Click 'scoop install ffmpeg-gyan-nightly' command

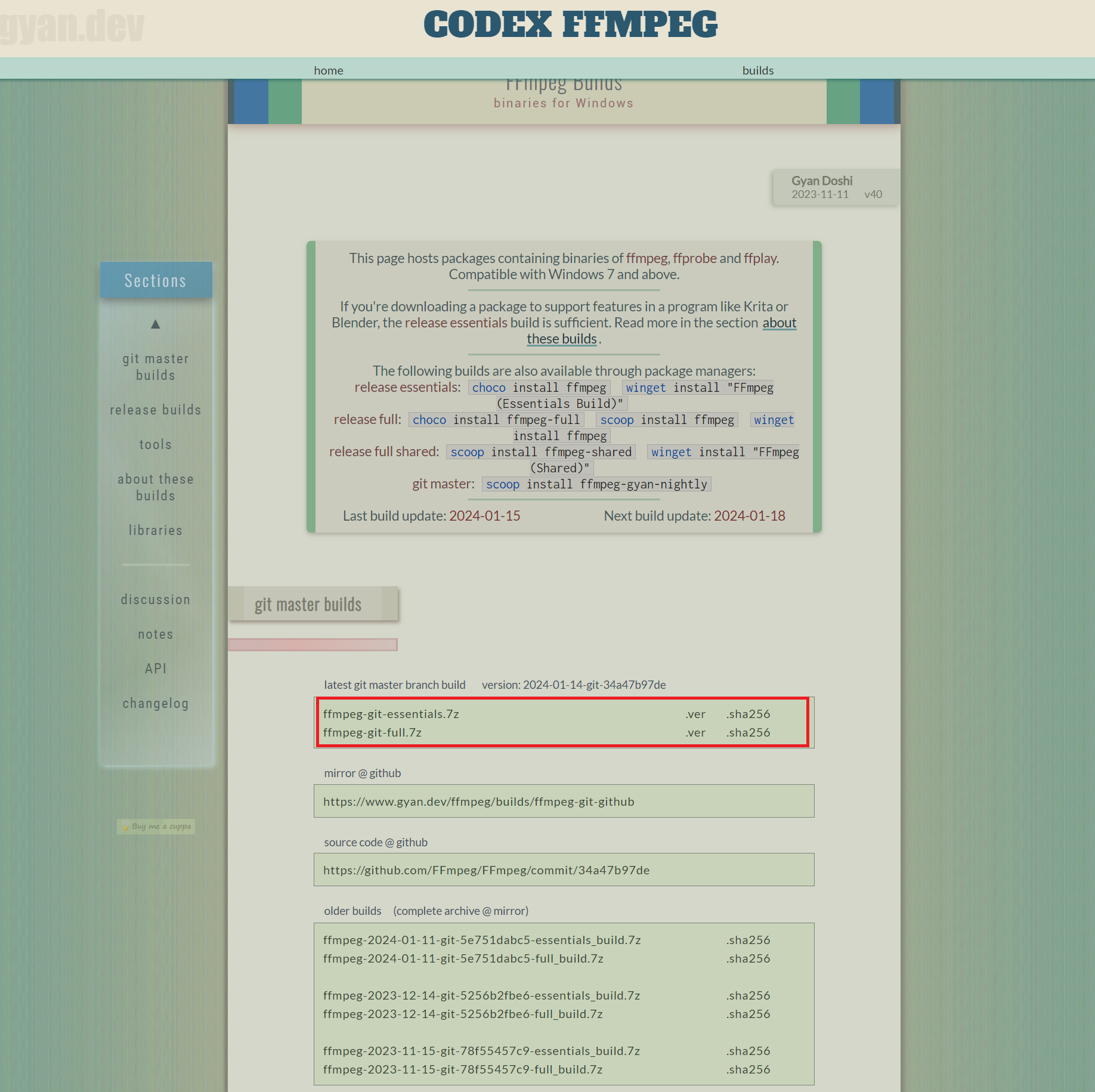click(596, 484)
